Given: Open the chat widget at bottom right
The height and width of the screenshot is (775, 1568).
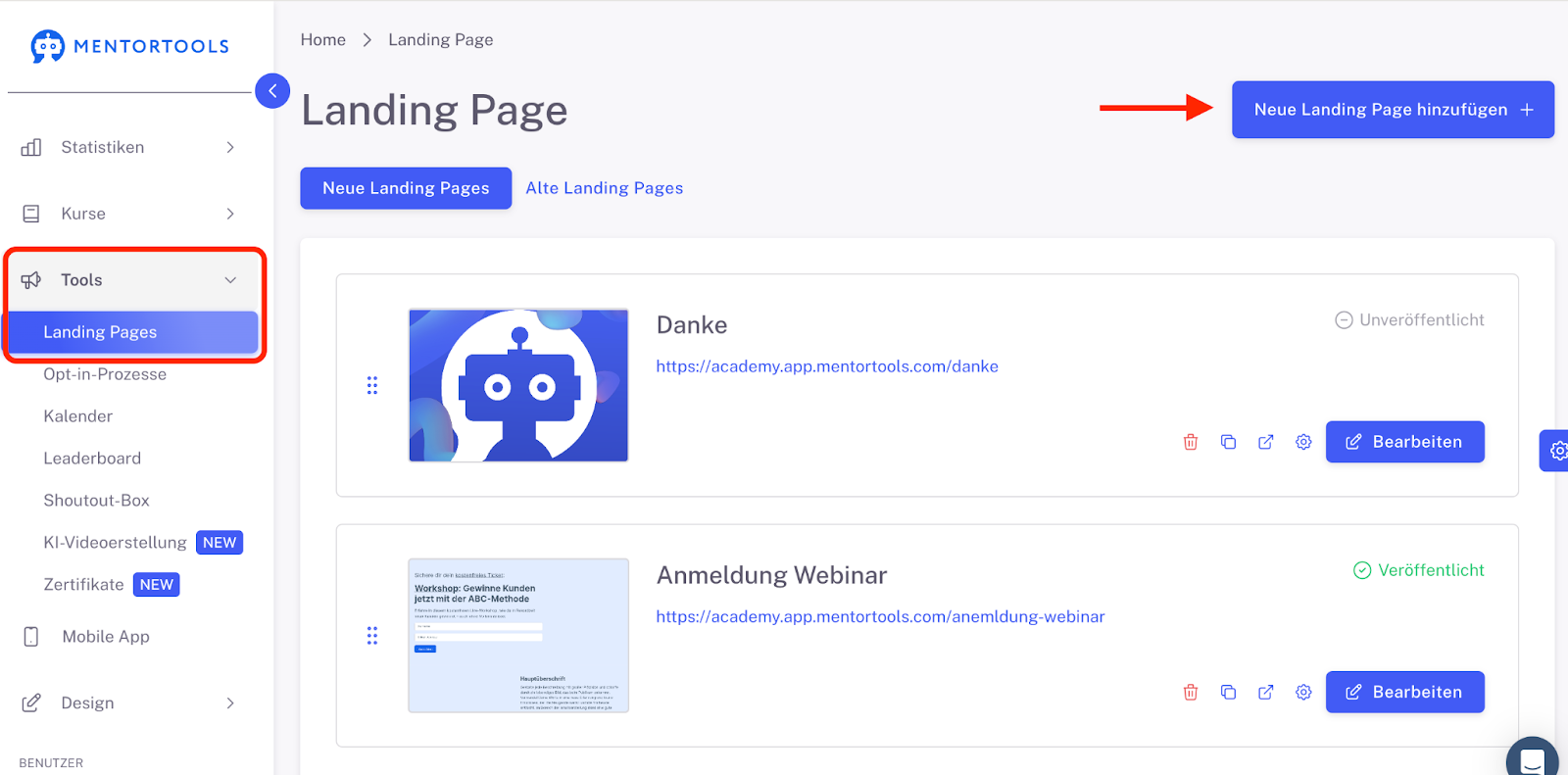Looking at the screenshot, I should (x=1533, y=758).
